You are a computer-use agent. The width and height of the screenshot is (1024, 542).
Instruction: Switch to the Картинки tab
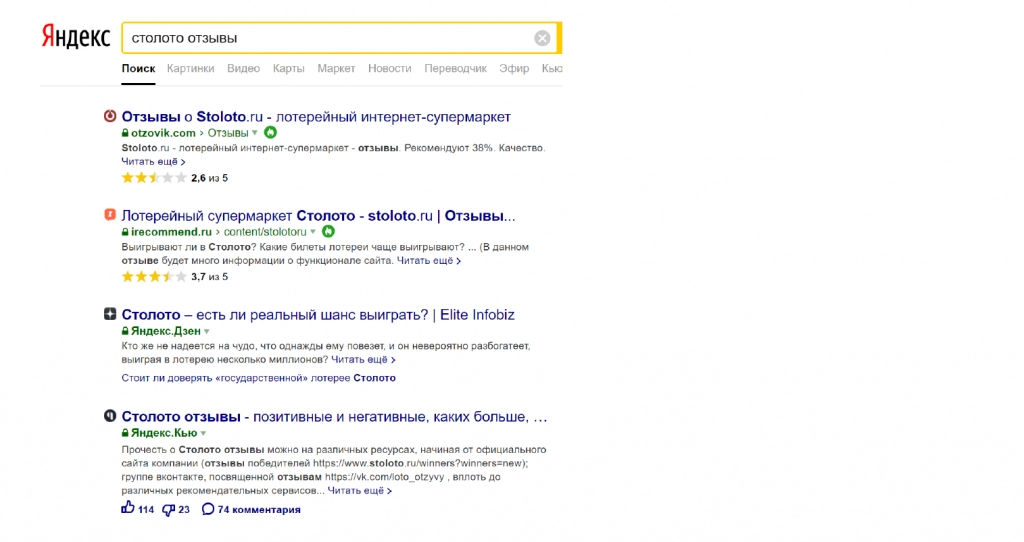pyautogui.click(x=190, y=69)
